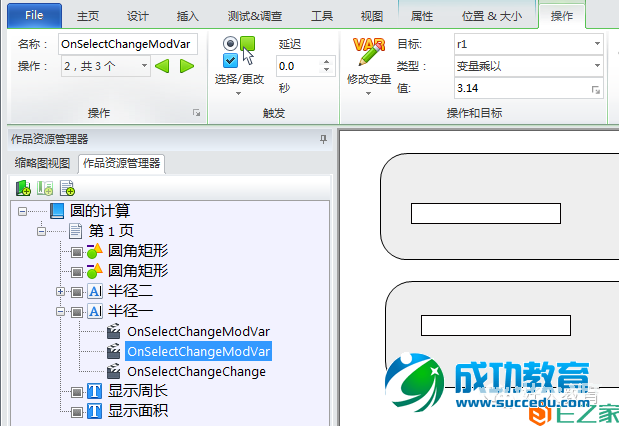The width and height of the screenshot is (619, 426).
Task: Switch to the 设计 ribbon tab
Action: (x=138, y=16)
